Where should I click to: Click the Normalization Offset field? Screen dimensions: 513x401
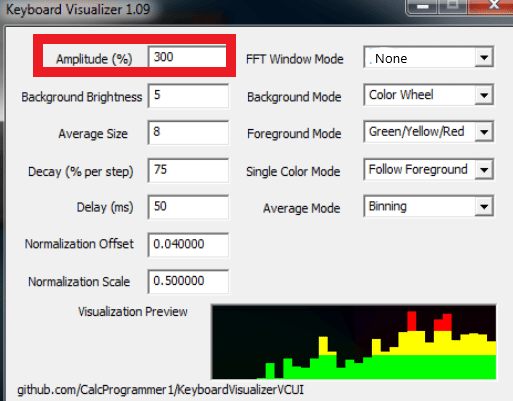tap(188, 245)
